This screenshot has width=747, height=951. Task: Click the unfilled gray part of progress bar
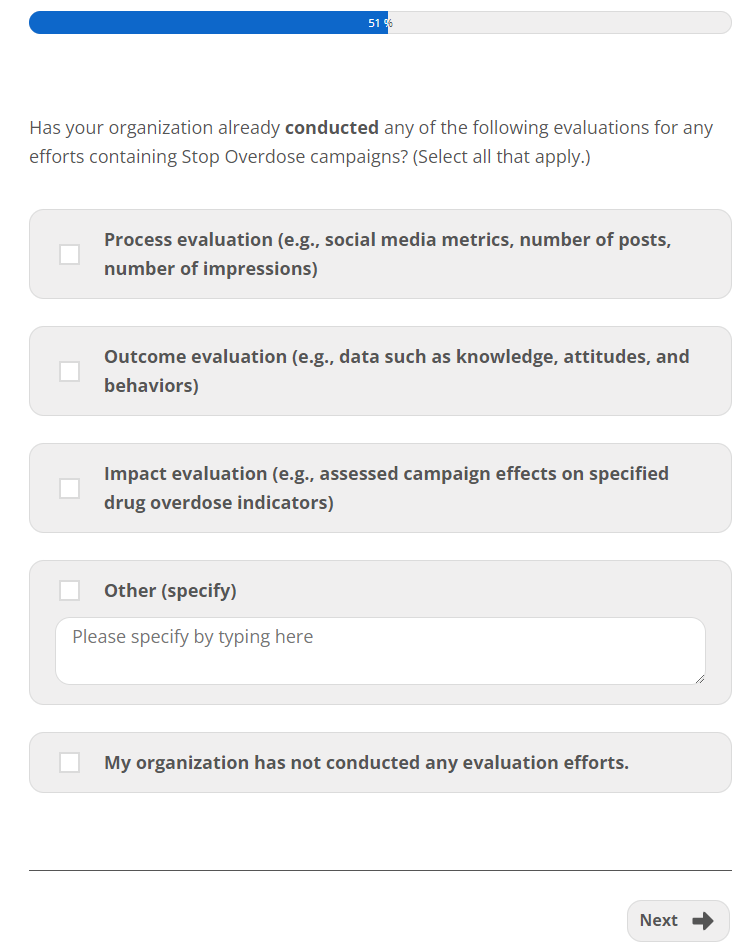pos(560,23)
